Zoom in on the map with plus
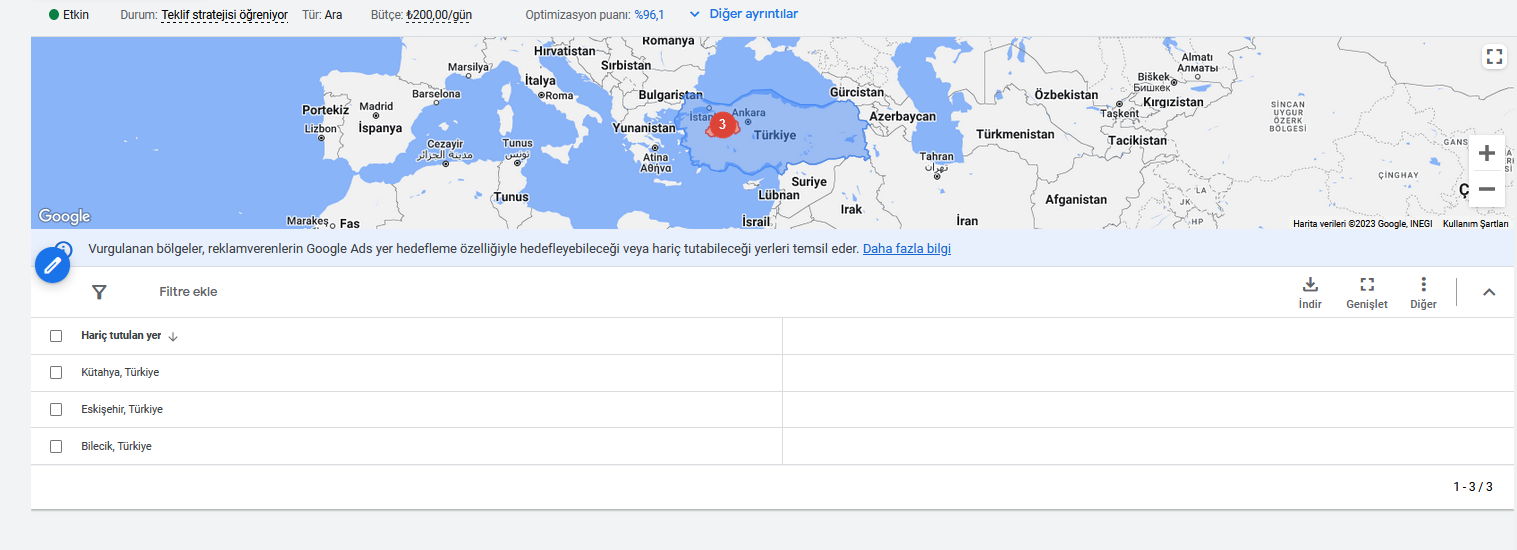 [1487, 153]
